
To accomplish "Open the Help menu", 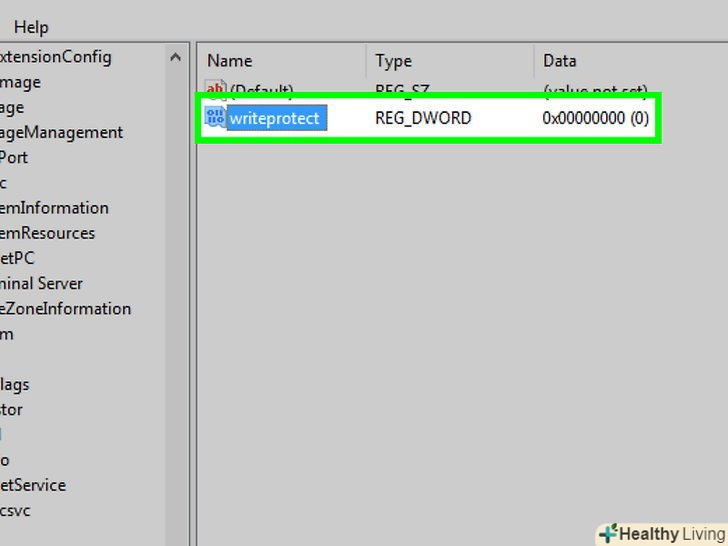I will click(31, 27).
